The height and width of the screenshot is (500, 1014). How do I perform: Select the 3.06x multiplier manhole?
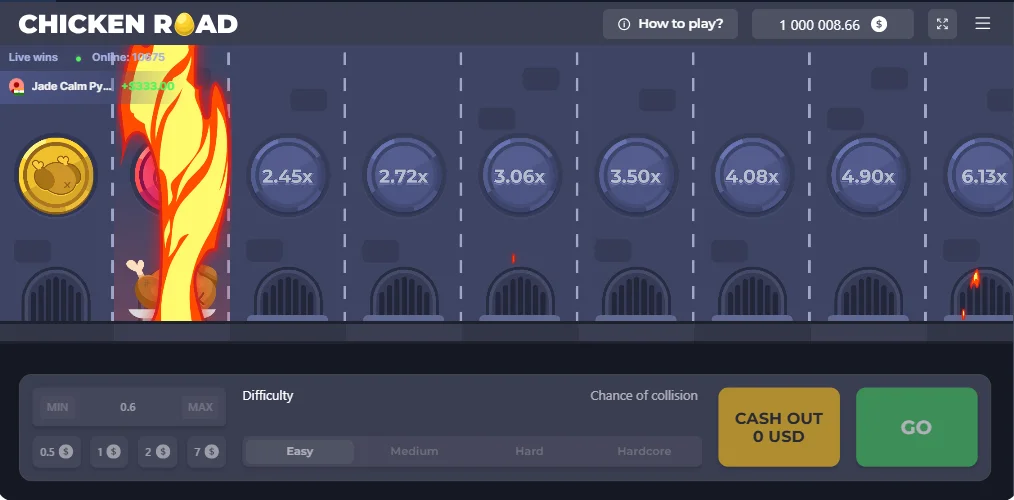(x=519, y=176)
